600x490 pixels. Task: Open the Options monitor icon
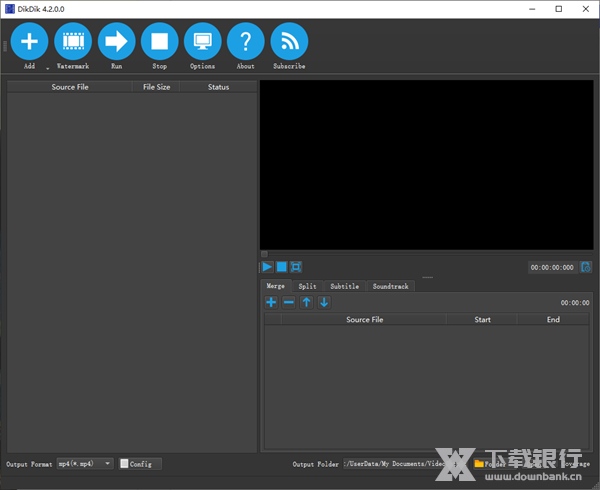(x=202, y=42)
